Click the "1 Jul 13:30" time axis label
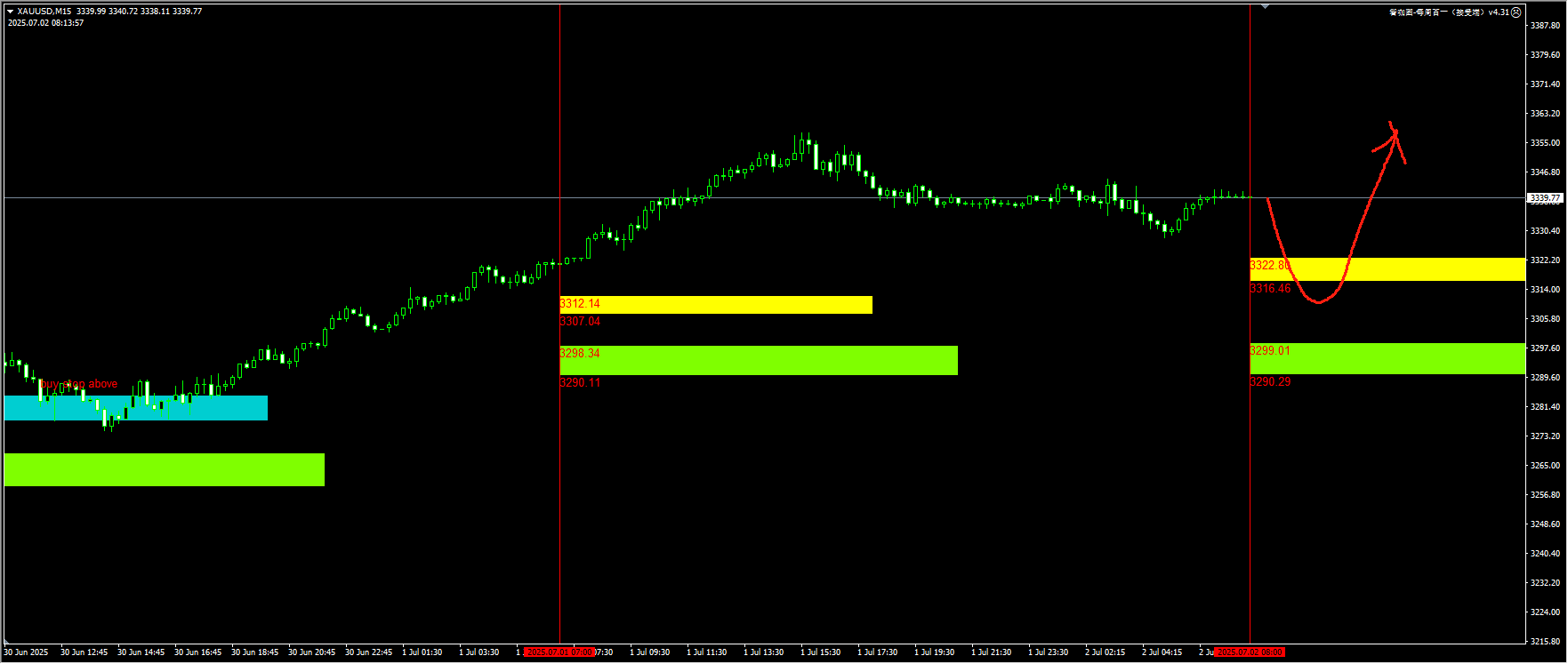 763,652
